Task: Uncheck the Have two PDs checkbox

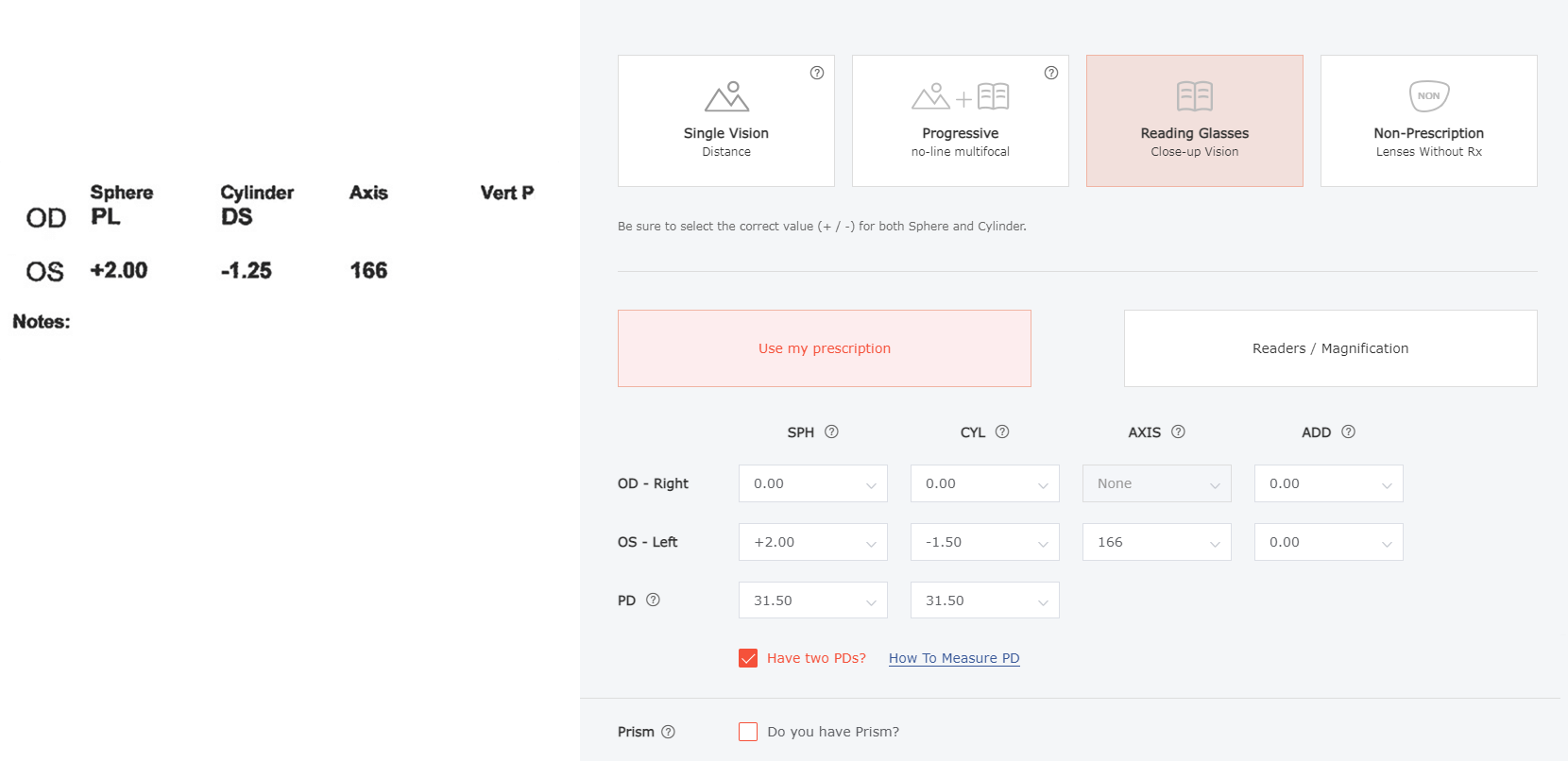Action: point(748,658)
